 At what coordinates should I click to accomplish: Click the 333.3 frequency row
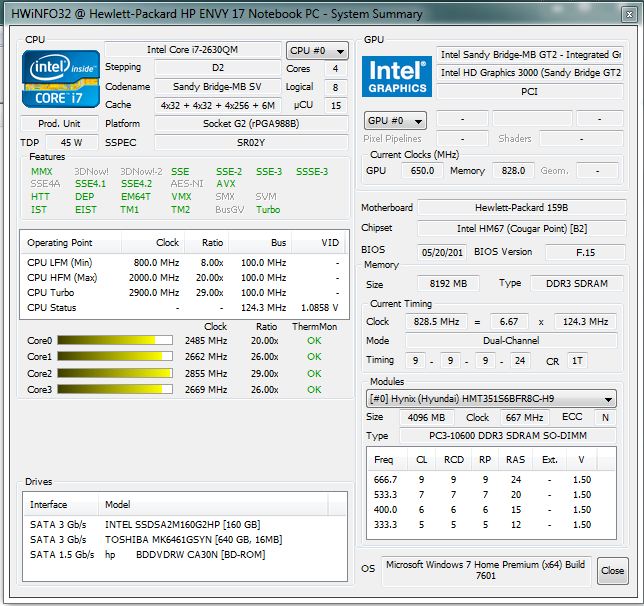[491, 525]
